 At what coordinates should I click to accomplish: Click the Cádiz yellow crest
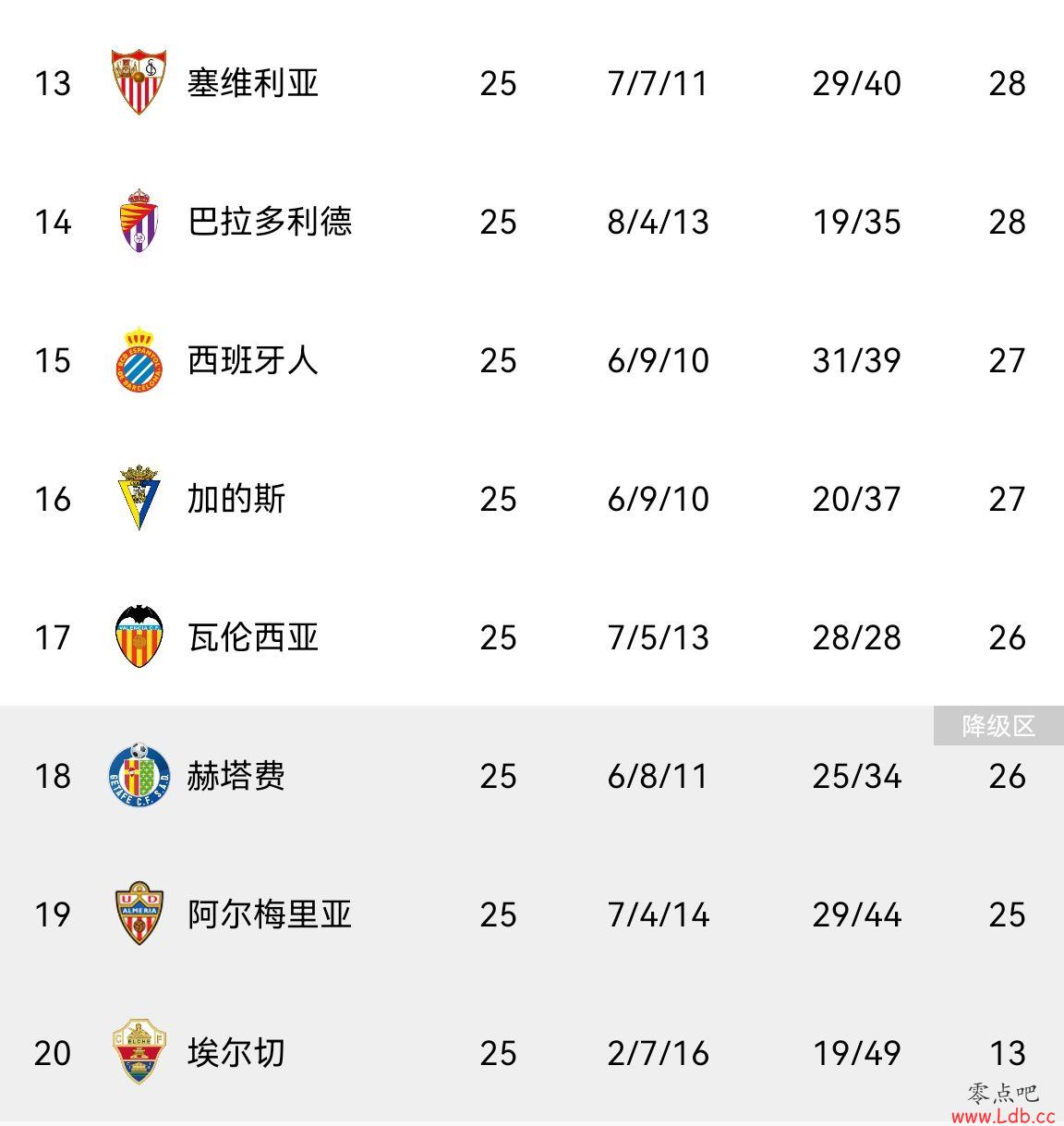click(x=139, y=498)
